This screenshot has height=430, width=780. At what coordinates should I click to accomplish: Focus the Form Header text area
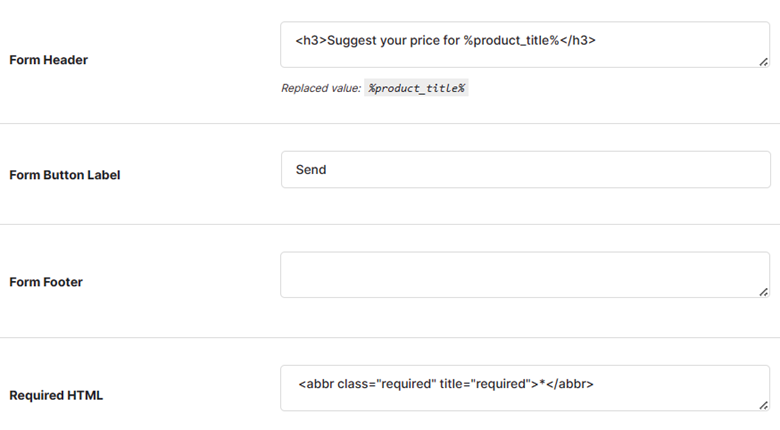pyautogui.click(x=525, y=44)
